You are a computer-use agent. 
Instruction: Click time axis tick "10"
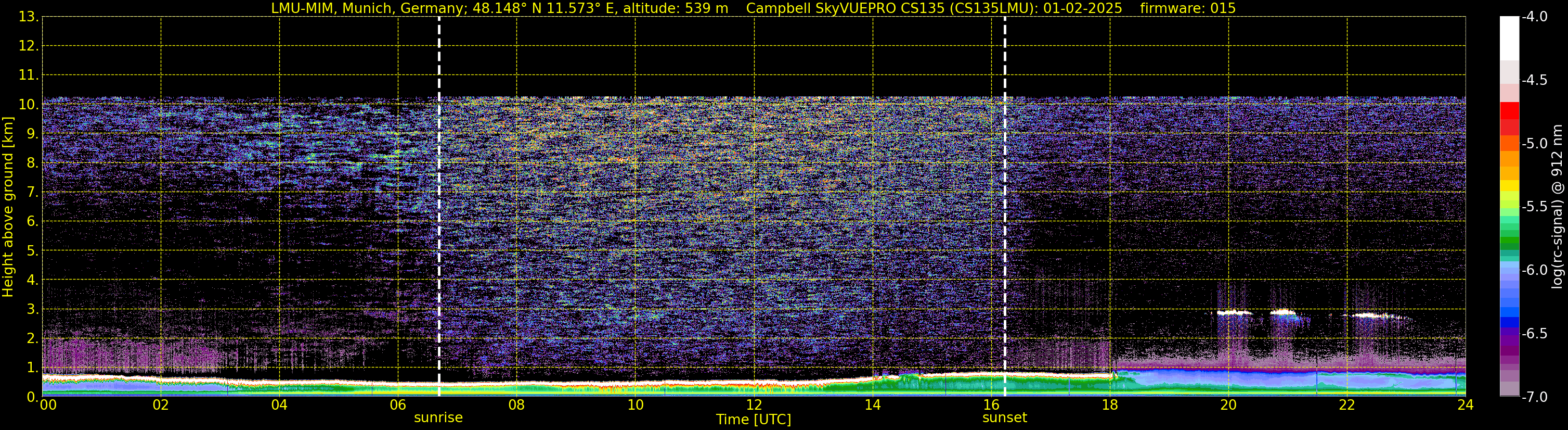635,406
